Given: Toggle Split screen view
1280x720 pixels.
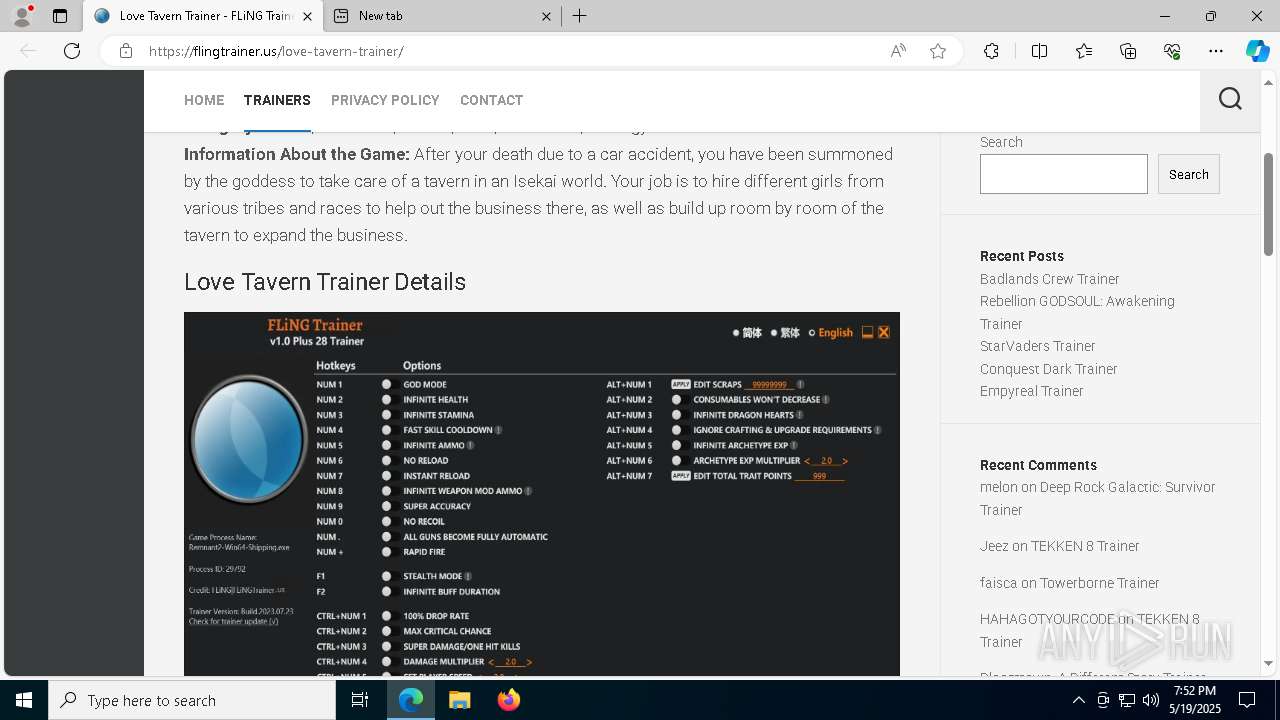Looking at the screenshot, I should coord(1039,51).
